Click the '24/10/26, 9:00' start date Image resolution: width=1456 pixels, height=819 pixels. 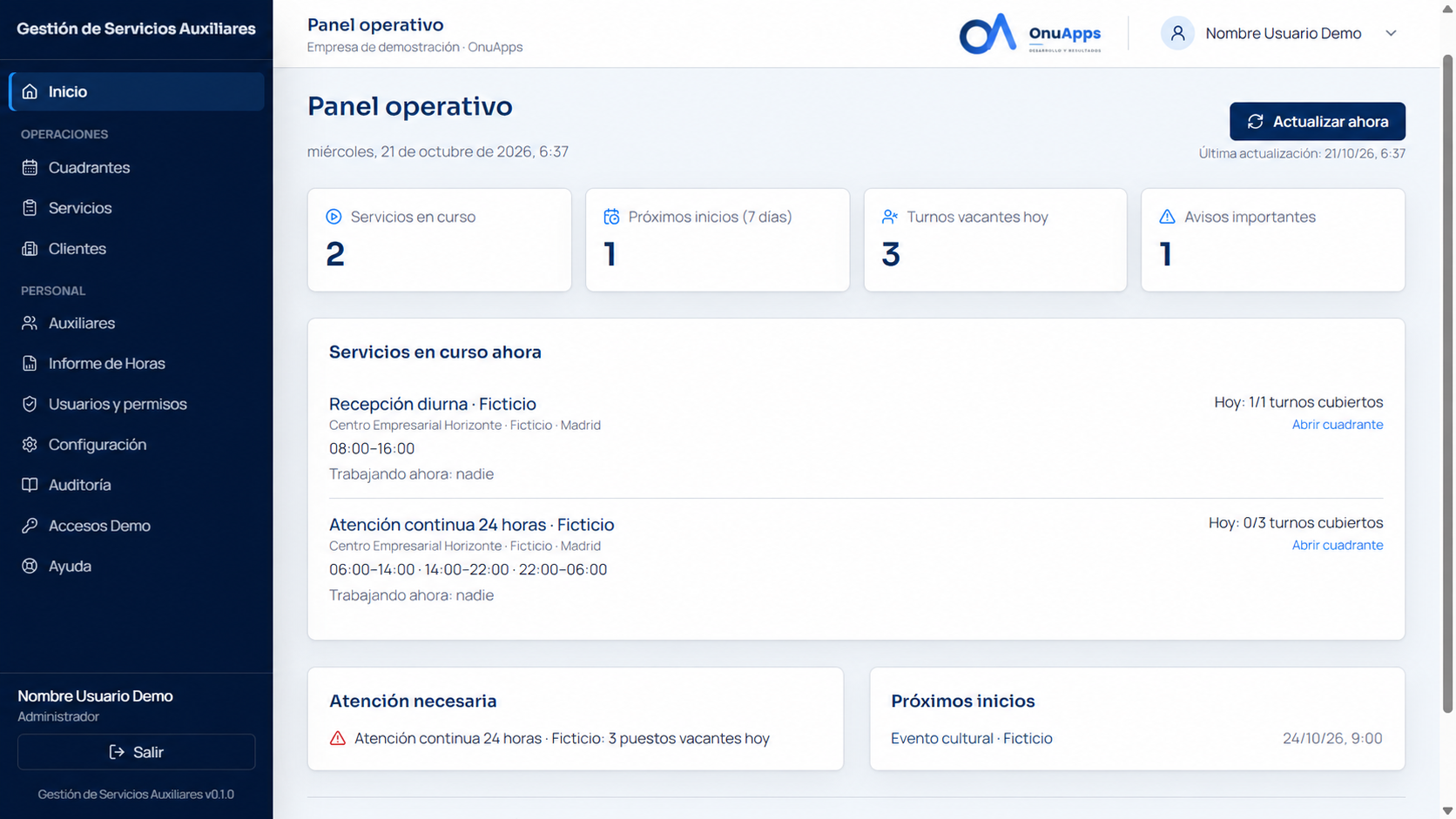tap(1332, 738)
